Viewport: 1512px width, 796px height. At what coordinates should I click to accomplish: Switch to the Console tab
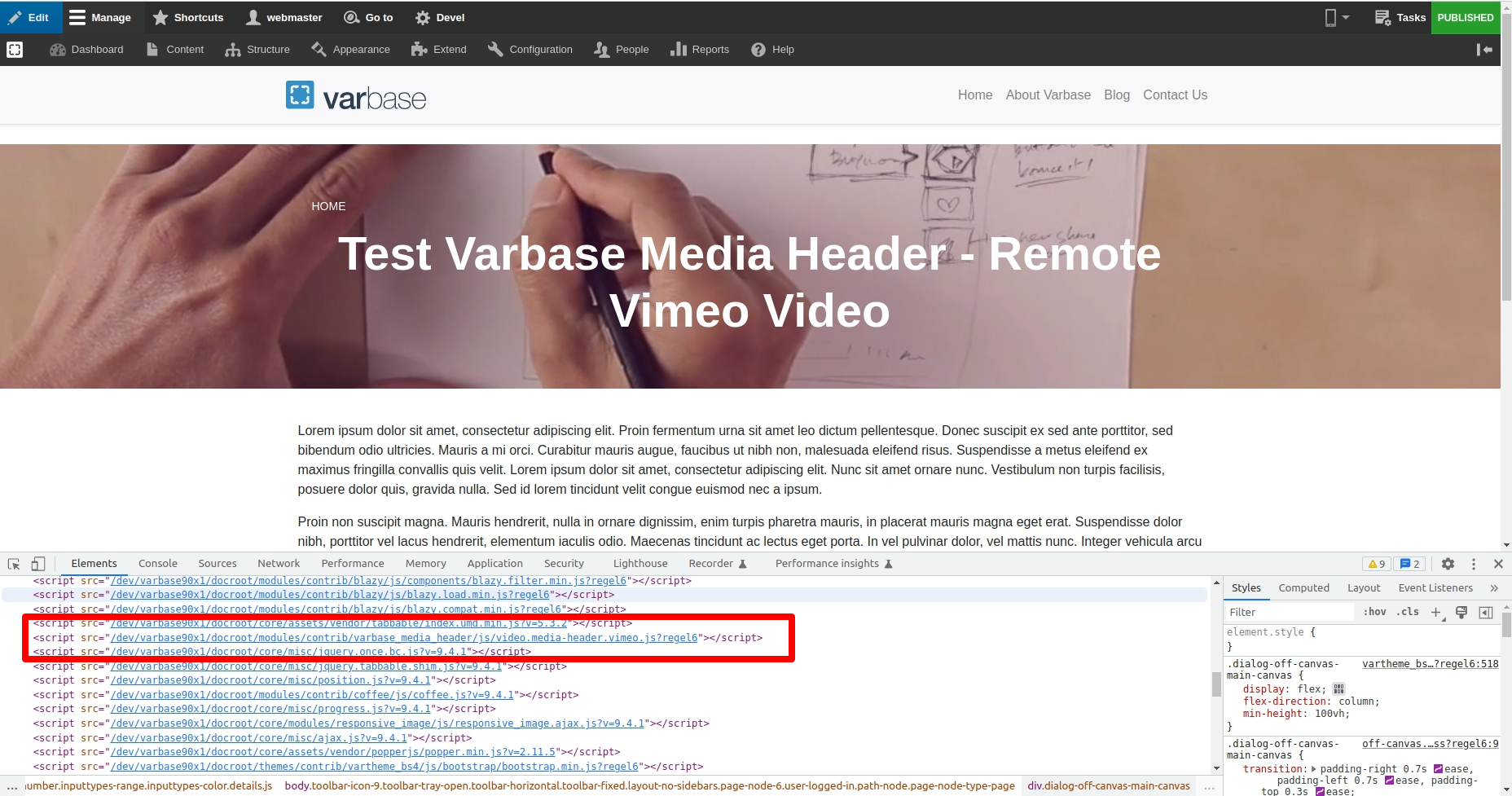[x=158, y=564]
